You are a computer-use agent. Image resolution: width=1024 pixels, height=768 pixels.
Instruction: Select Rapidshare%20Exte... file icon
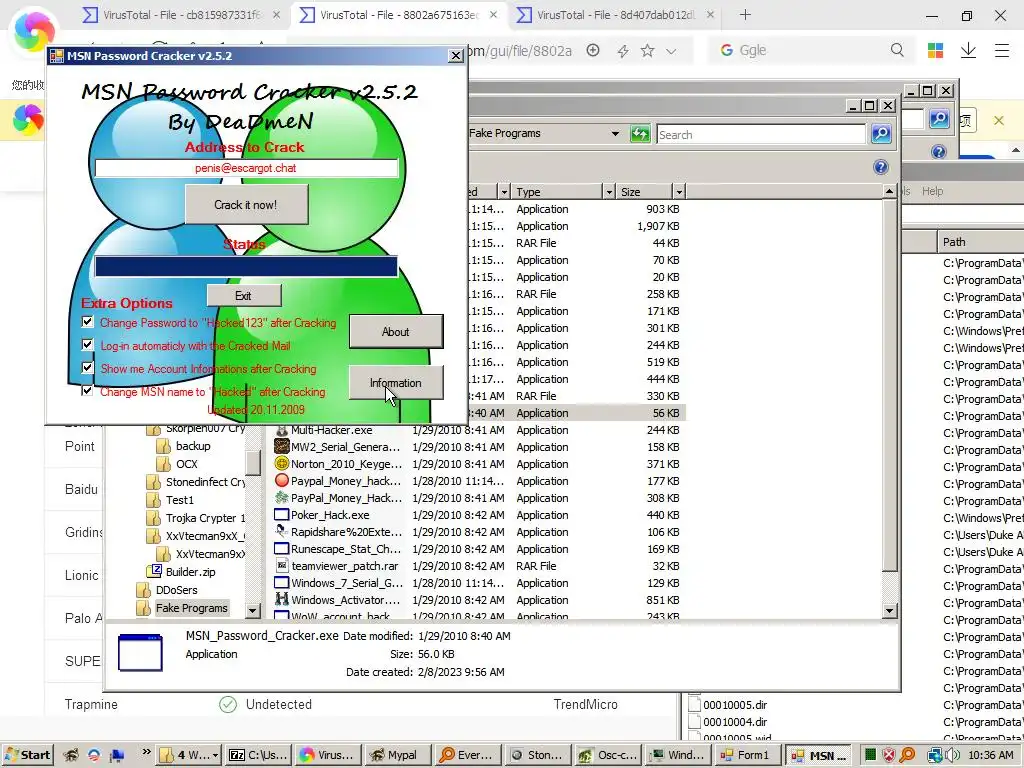point(281,532)
